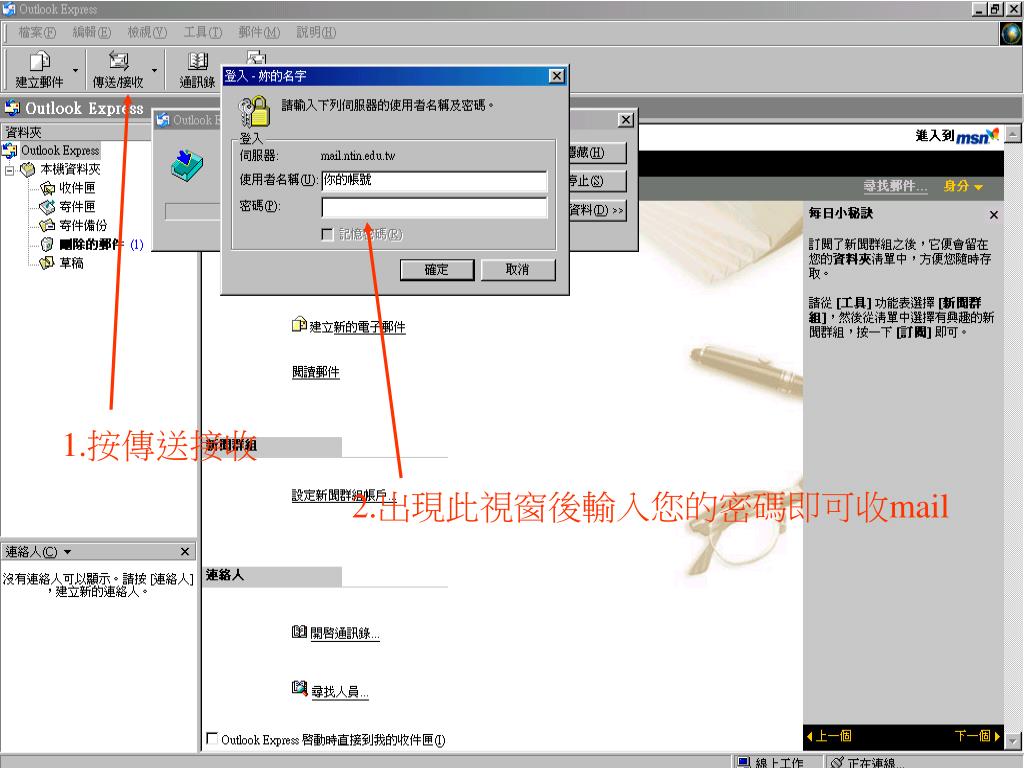Select Outlook Express root in folder tree
Screen dimensions: 1024x768
59,150
